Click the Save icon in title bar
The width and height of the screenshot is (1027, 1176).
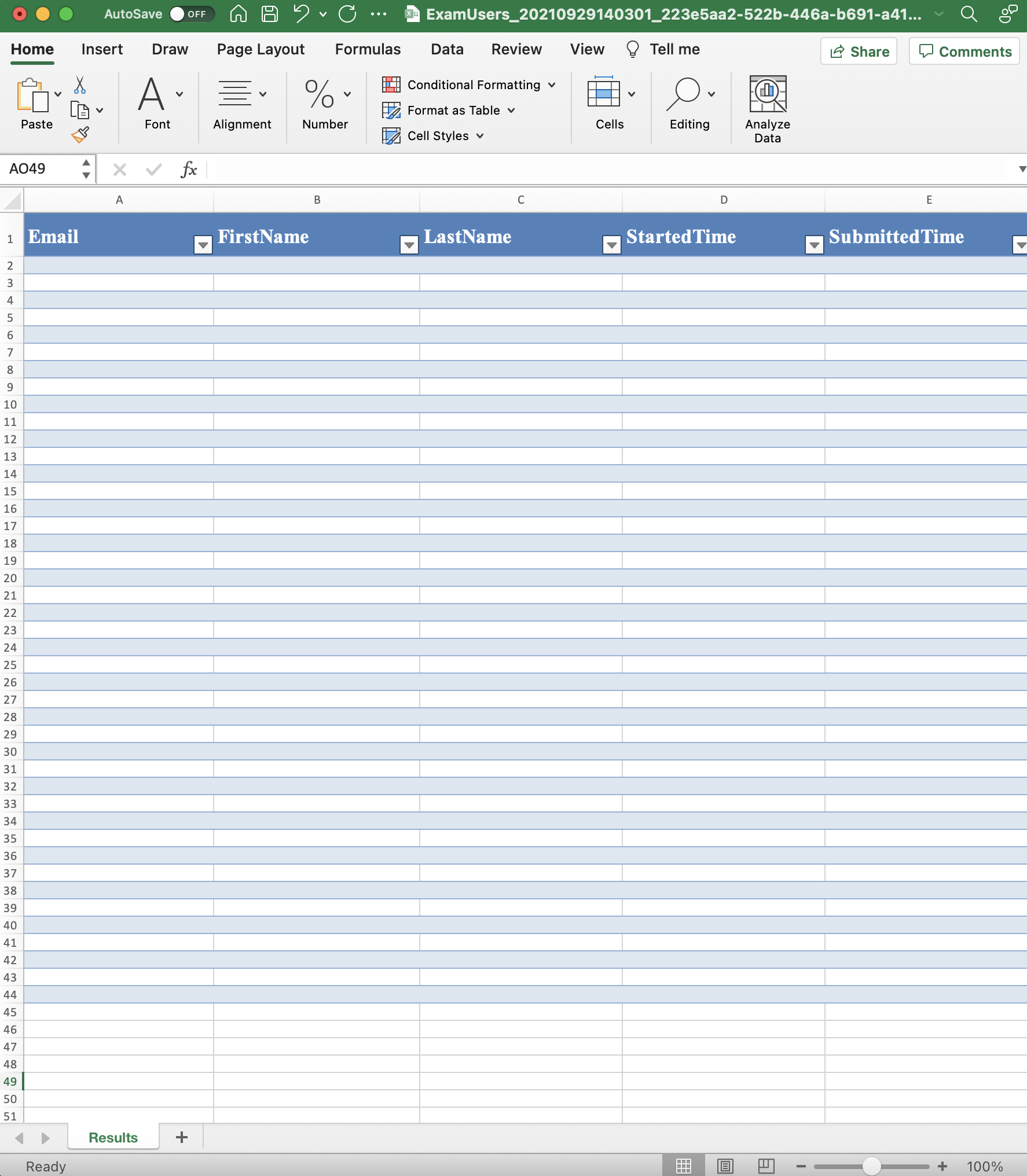pos(269,14)
